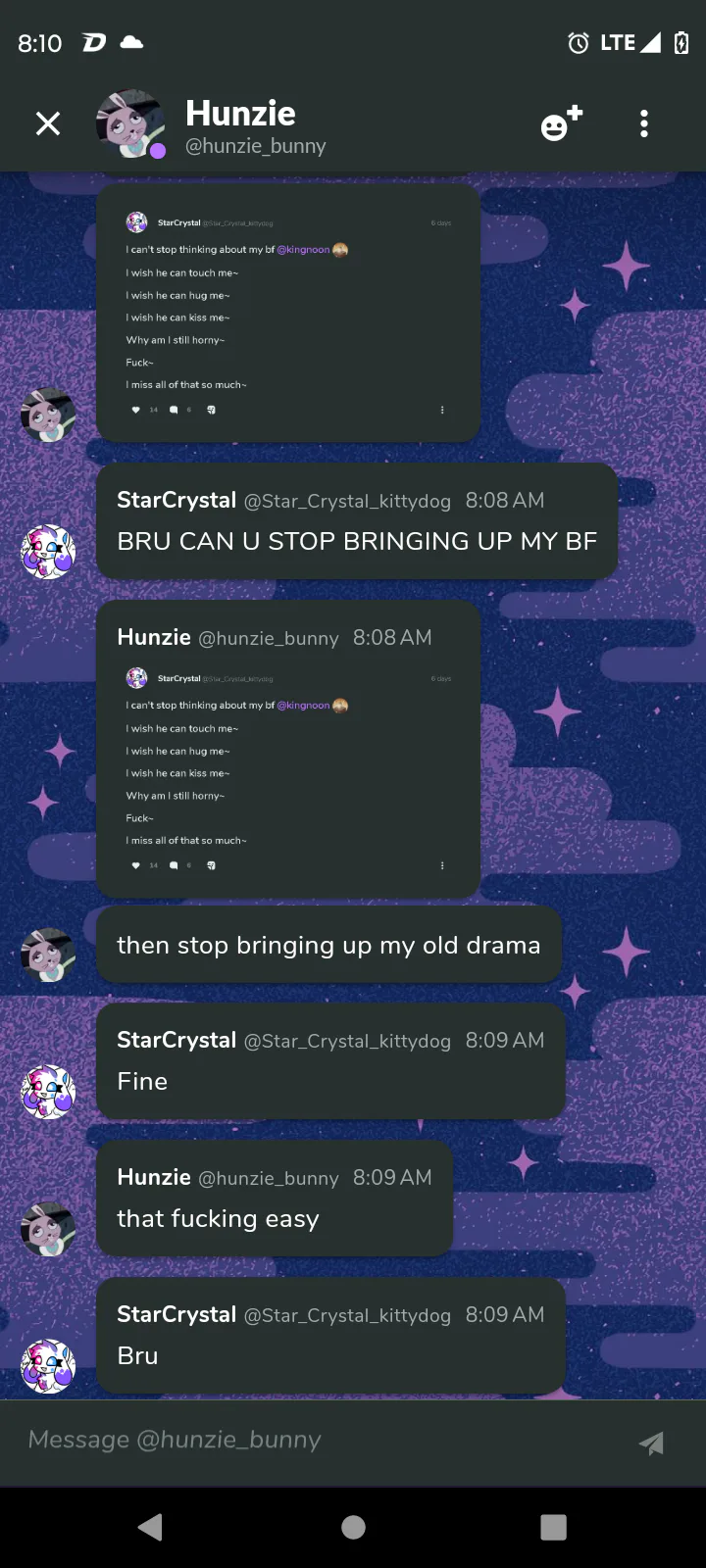Tap the add reaction emoji icon
This screenshot has width=706, height=1568.
coord(561,123)
